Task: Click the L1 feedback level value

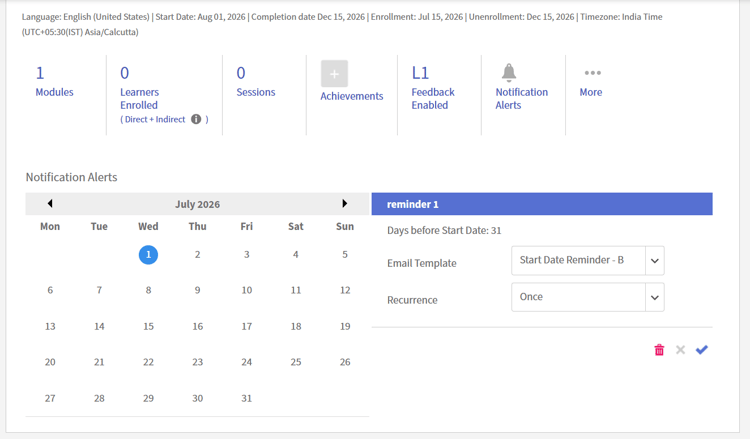Action: tap(420, 73)
